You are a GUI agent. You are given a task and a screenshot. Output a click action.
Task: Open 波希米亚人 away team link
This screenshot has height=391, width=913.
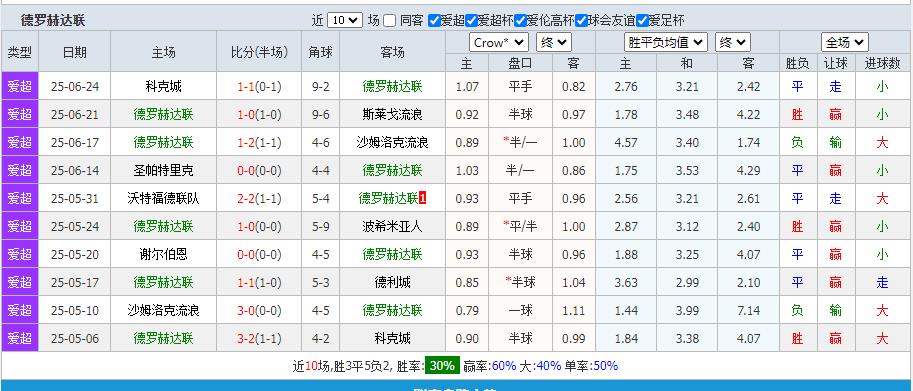click(392, 226)
